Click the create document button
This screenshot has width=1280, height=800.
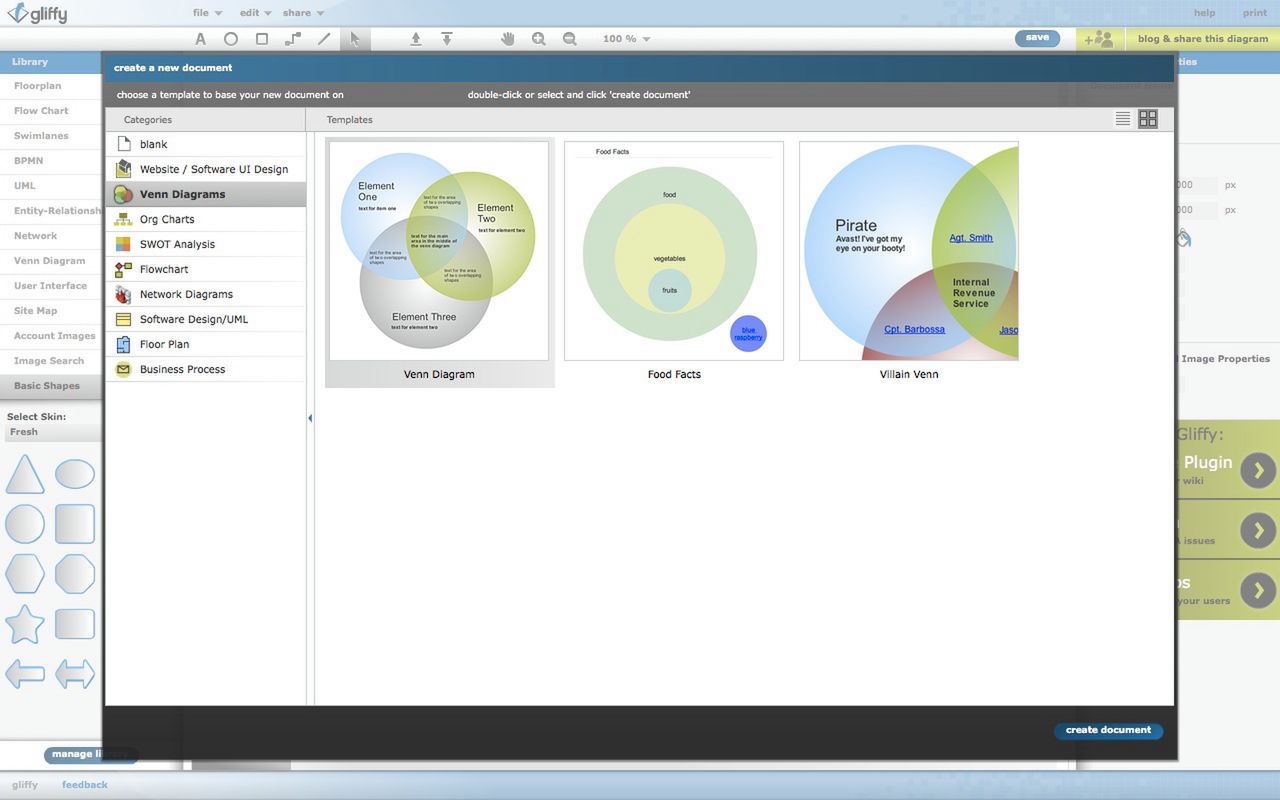coord(1109,731)
